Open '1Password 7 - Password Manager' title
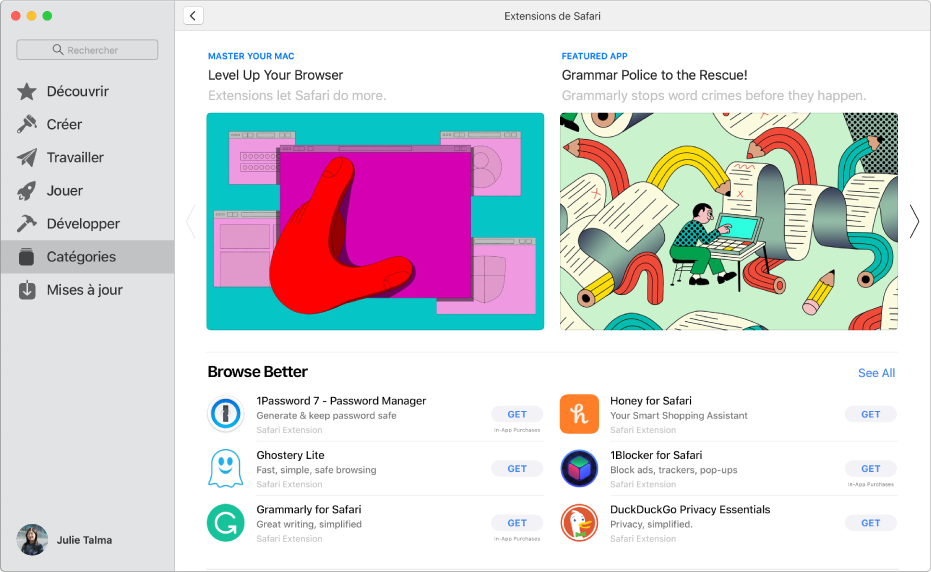Screen dimensions: 931x572 341,401
